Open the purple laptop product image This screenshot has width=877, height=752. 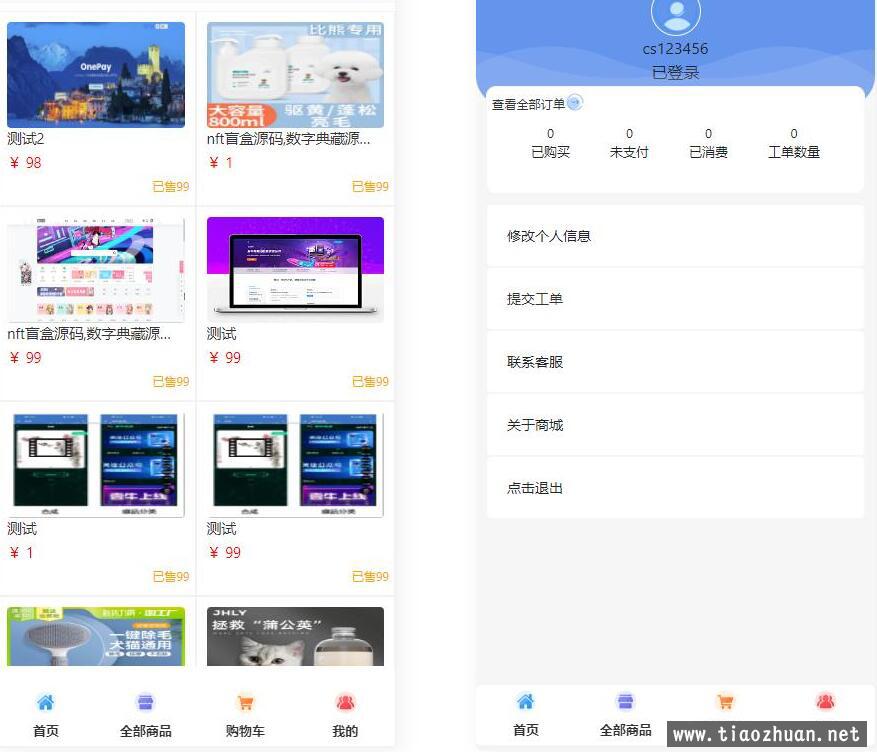[x=295, y=270]
